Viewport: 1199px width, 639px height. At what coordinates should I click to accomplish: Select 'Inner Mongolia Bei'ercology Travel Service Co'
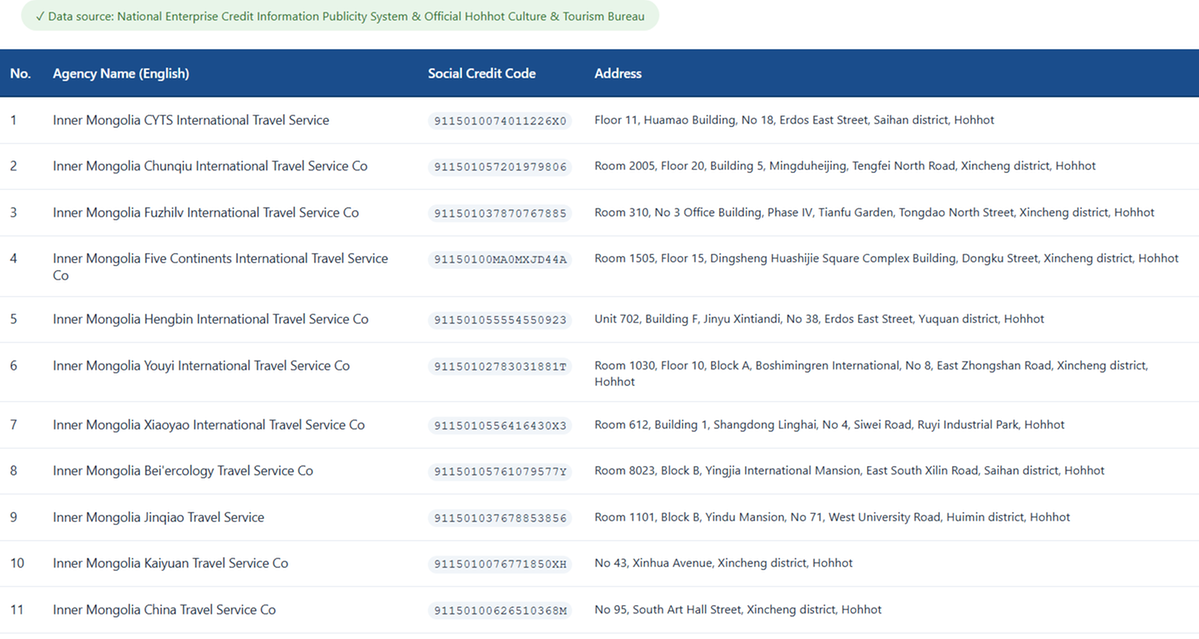(x=183, y=470)
